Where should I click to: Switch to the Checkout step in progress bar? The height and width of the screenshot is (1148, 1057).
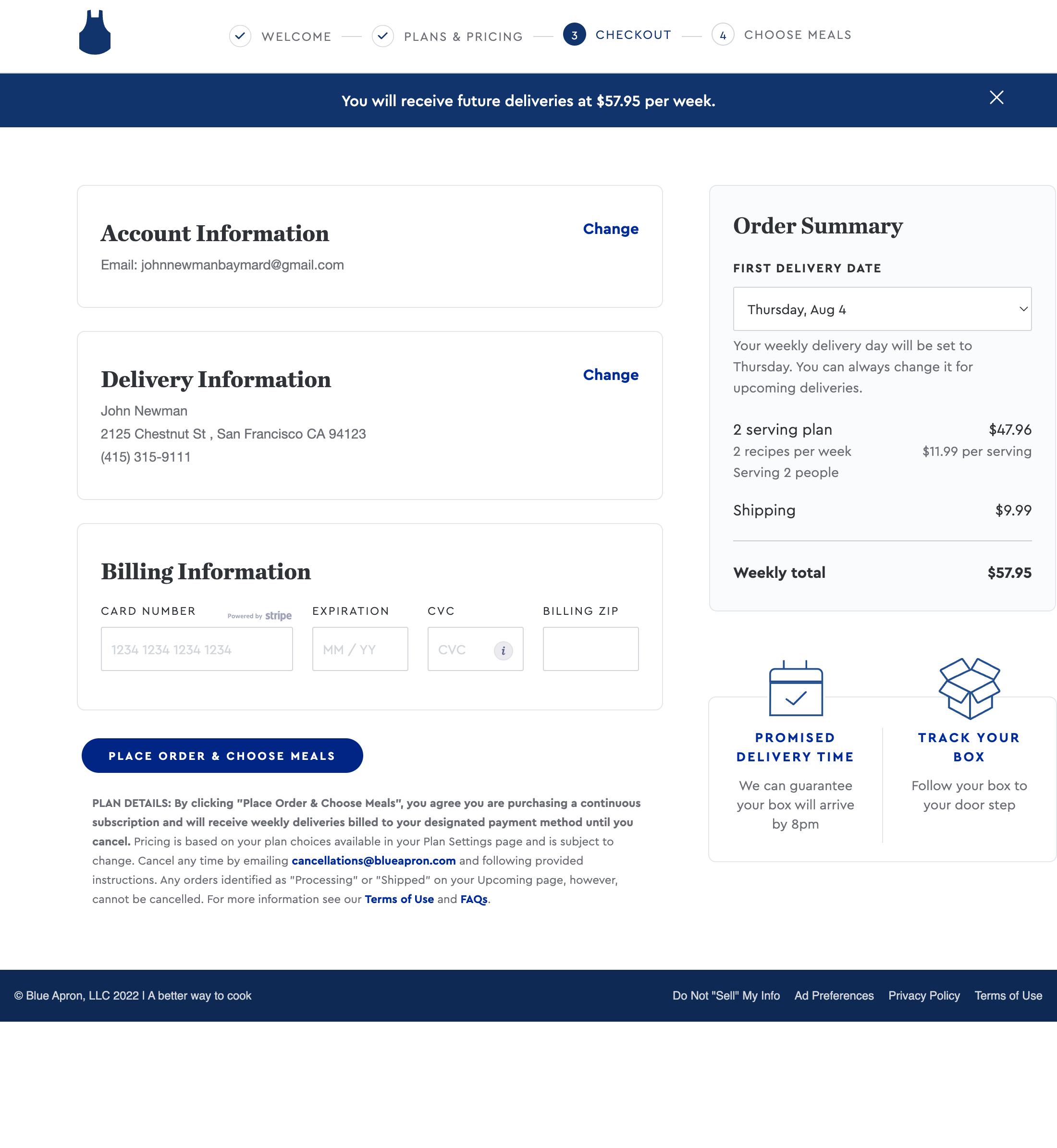point(634,34)
